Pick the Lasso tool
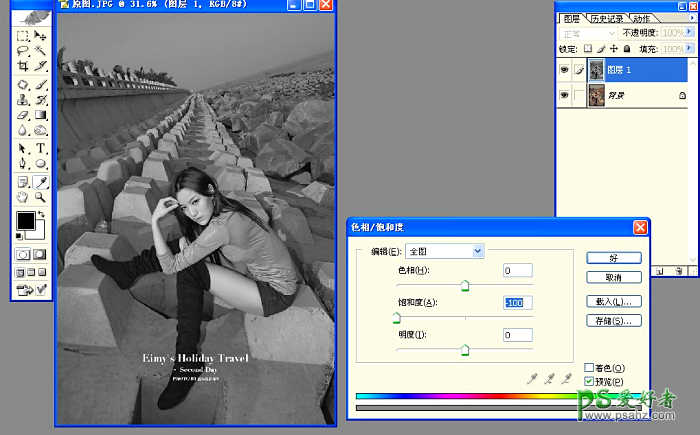The height and width of the screenshot is (435, 700). coord(23,51)
